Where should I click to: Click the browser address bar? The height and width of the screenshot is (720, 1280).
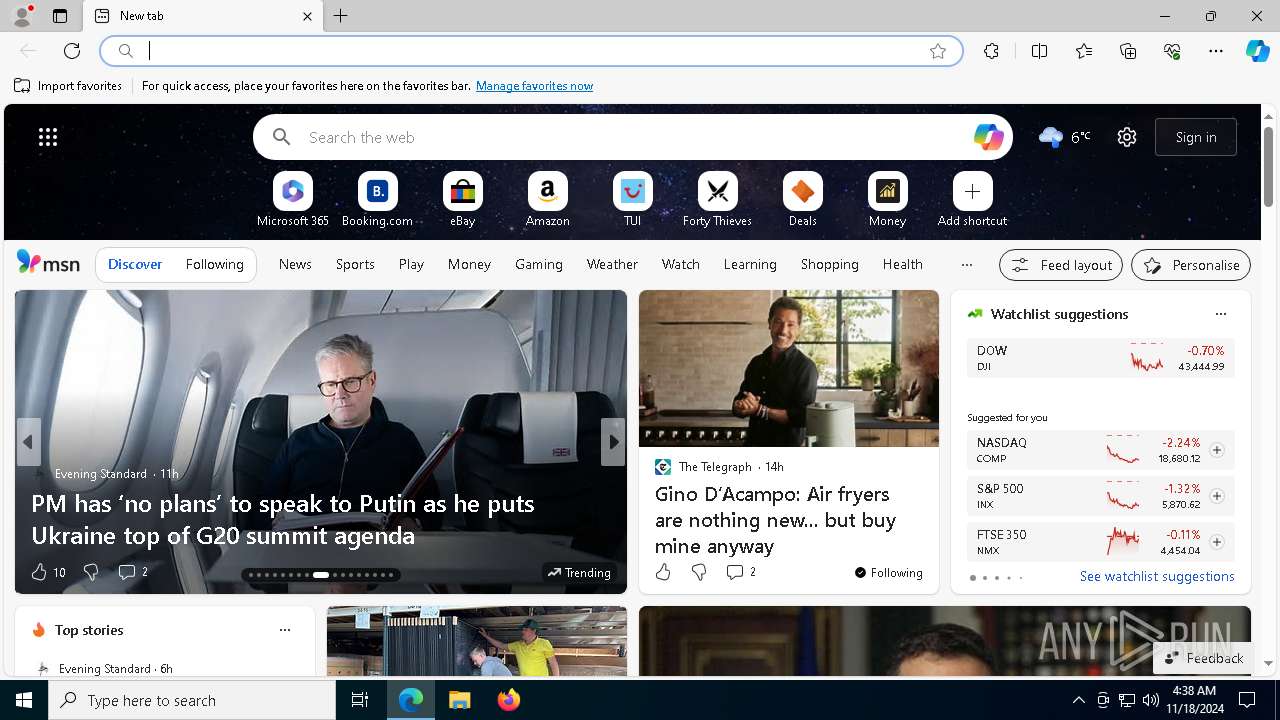pyautogui.click(x=532, y=51)
